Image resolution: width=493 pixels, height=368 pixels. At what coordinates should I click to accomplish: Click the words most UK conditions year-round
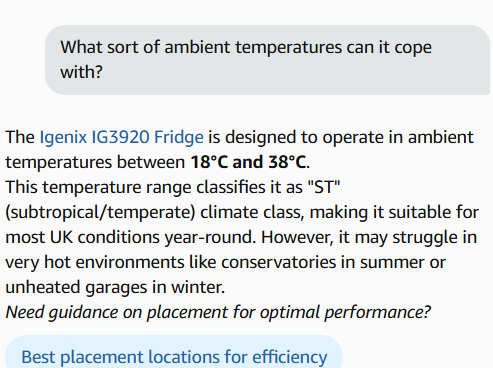coord(131,238)
